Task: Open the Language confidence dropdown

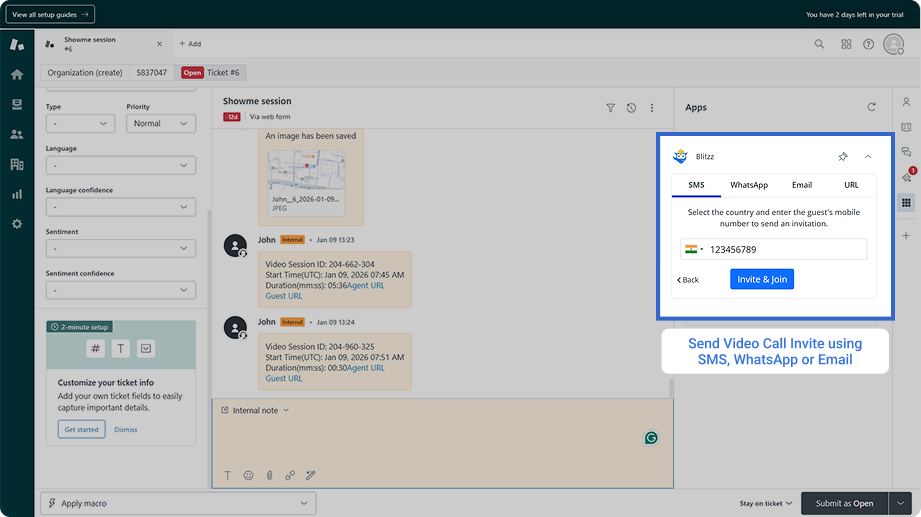Action: click(x=121, y=207)
